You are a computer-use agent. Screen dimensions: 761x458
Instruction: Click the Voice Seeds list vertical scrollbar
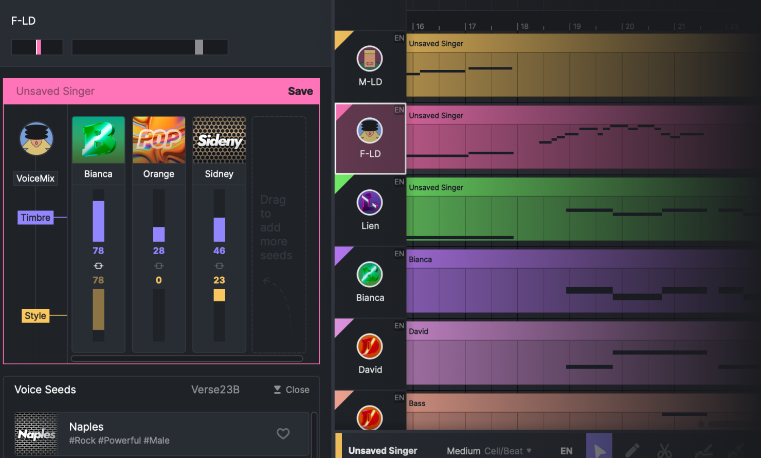314,434
